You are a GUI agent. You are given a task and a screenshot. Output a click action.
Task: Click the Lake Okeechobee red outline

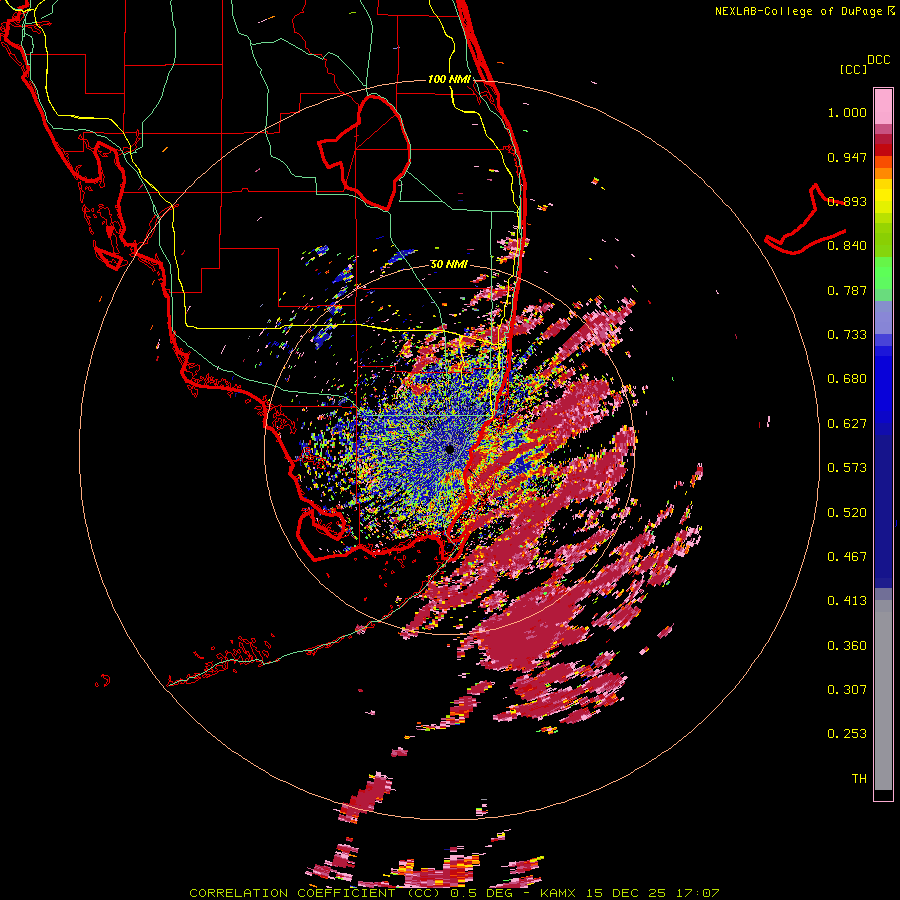coord(364,152)
